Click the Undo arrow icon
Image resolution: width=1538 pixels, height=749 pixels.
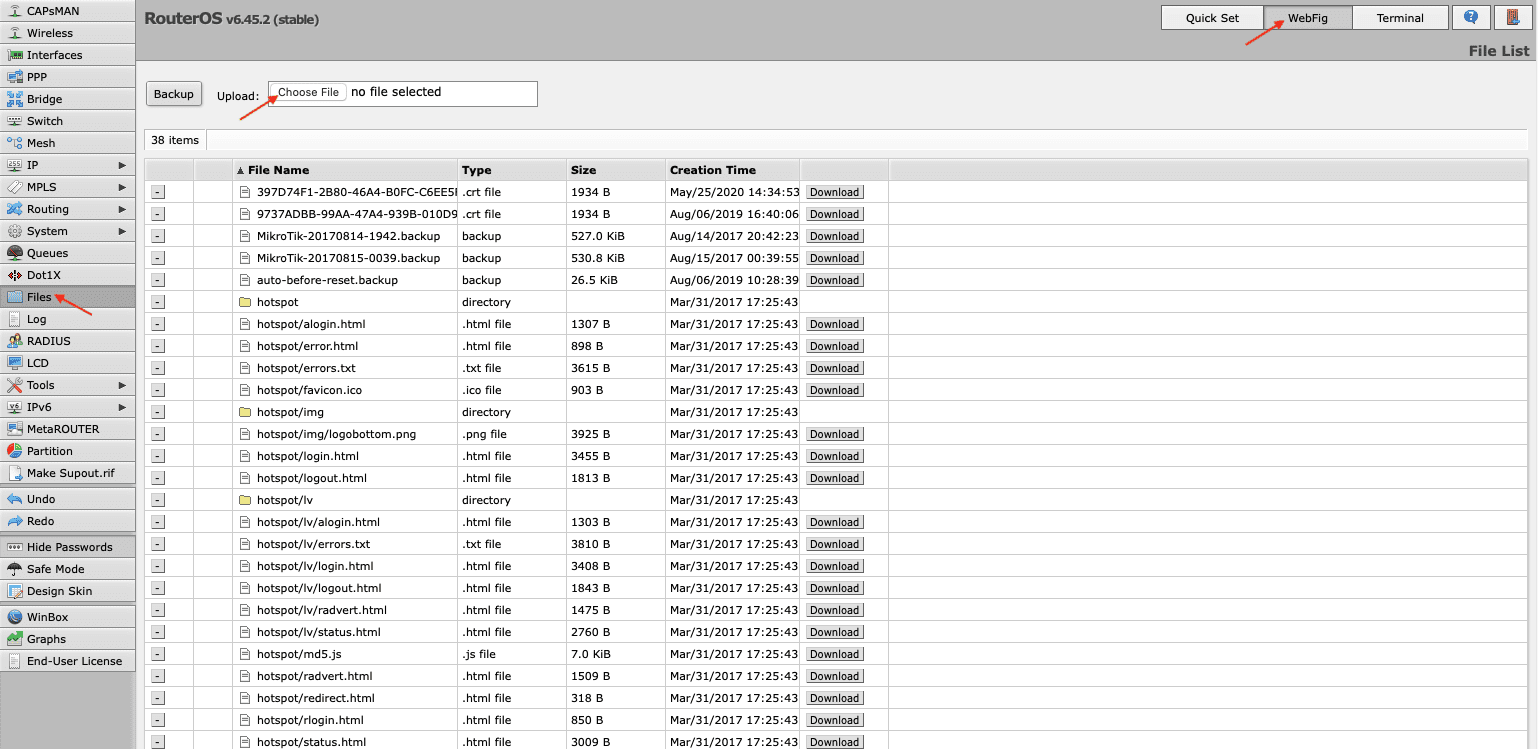coord(15,499)
